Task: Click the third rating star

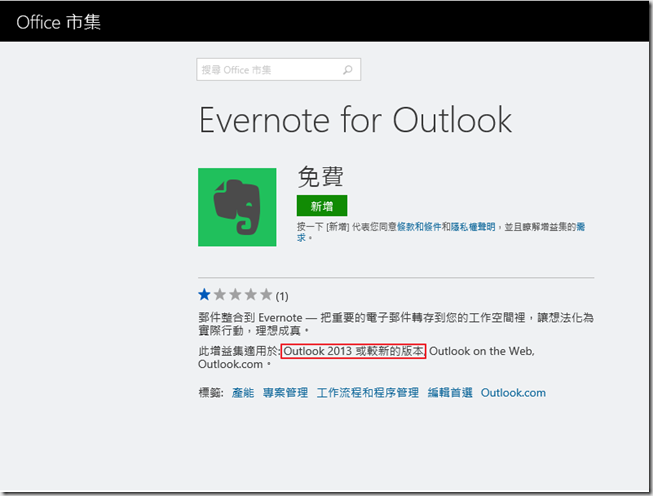Action: (235, 295)
